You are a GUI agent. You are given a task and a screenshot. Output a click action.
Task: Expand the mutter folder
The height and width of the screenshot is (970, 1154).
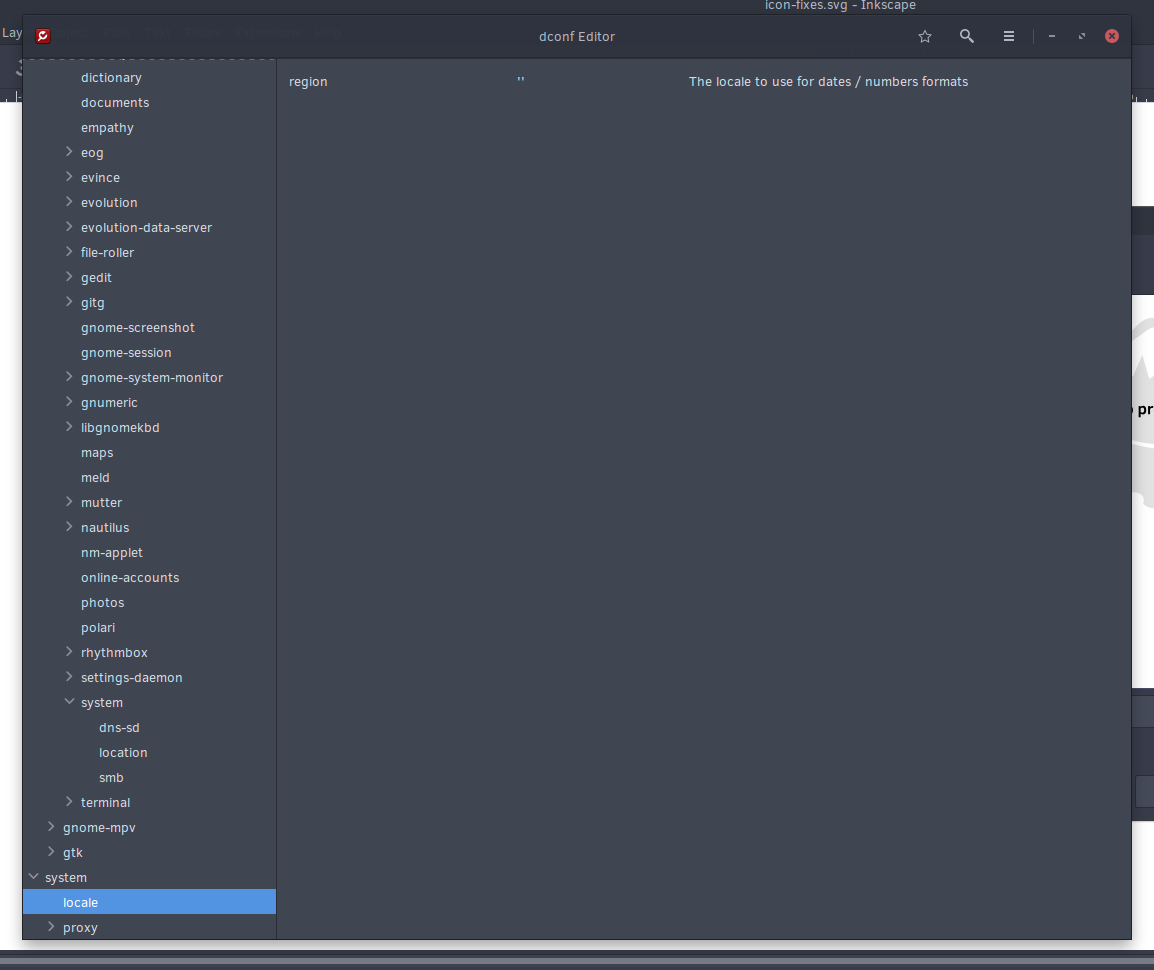tap(69, 502)
